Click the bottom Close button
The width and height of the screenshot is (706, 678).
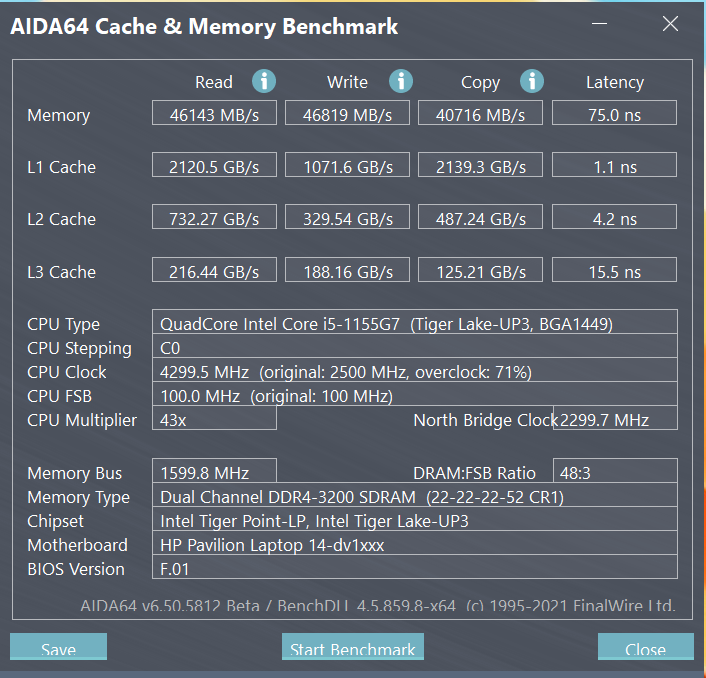645,648
